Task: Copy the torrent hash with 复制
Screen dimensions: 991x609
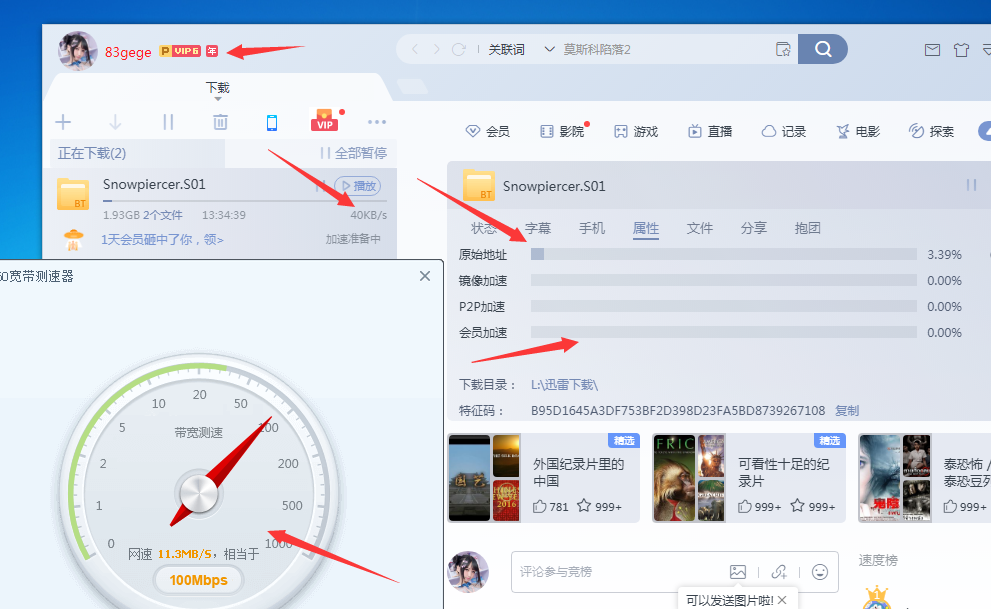Action: (x=846, y=410)
